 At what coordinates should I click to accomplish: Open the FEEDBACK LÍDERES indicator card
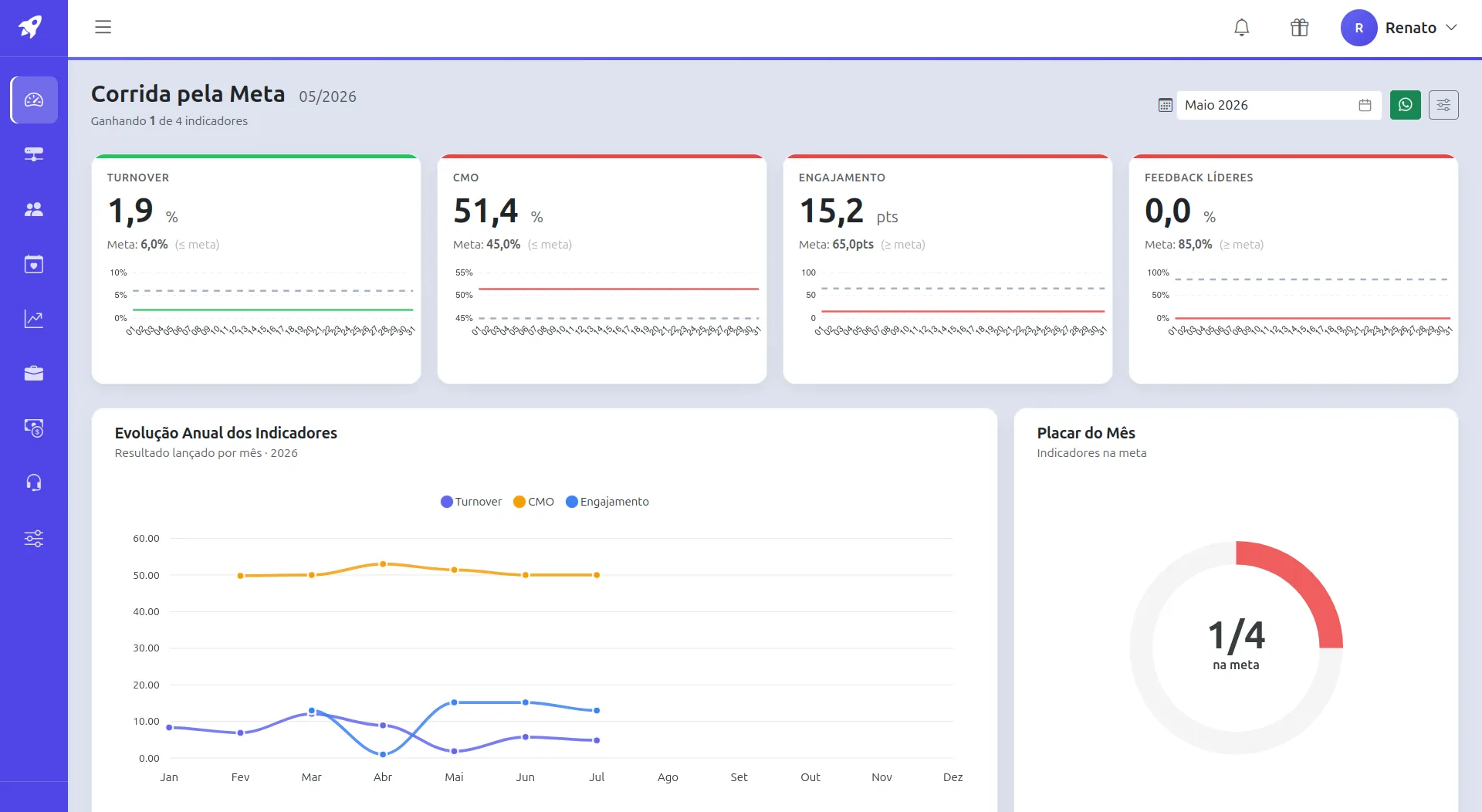pyautogui.click(x=1294, y=269)
